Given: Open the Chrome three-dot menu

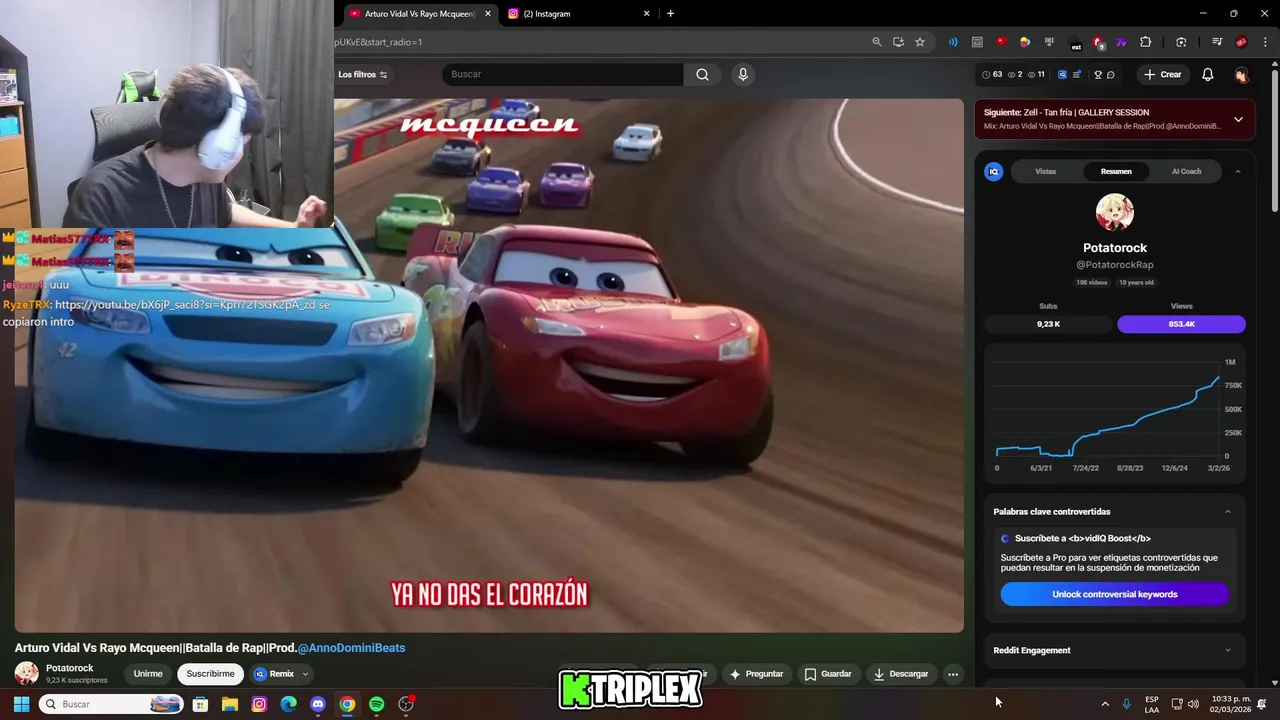Looking at the screenshot, I should click(1264, 42).
